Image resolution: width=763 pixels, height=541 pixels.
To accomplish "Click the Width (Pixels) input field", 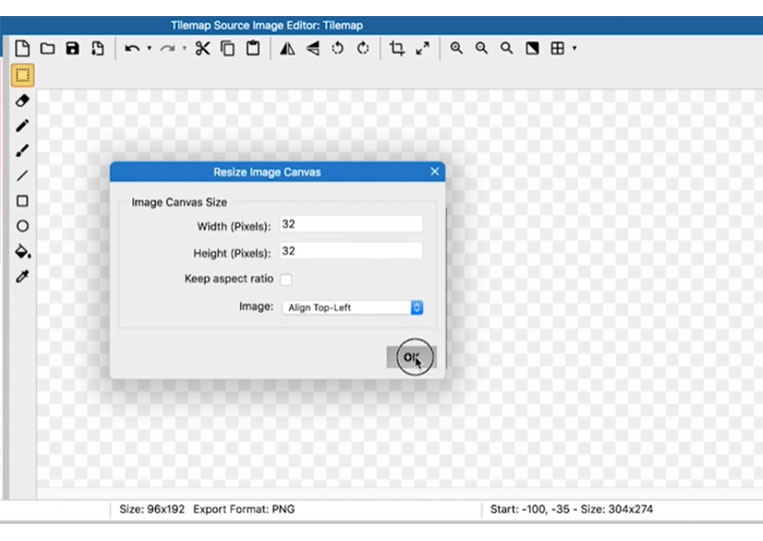I will click(x=351, y=224).
